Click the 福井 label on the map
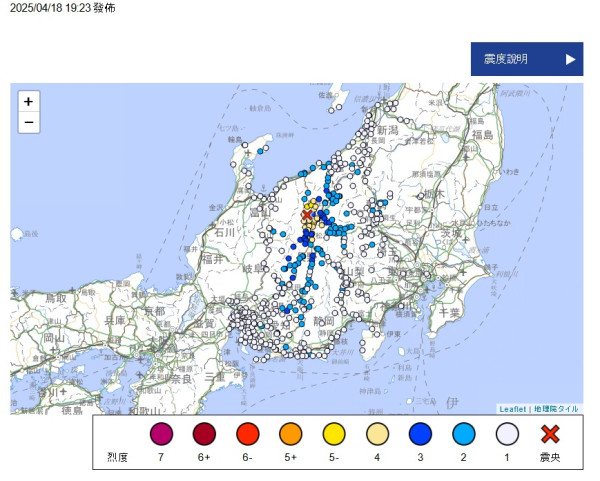This screenshot has height=481, width=600. (x=212, y=259)
